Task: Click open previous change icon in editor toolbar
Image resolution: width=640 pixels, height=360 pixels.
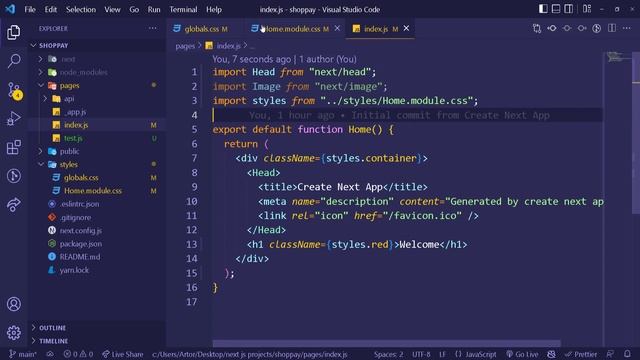Action: 552,28
